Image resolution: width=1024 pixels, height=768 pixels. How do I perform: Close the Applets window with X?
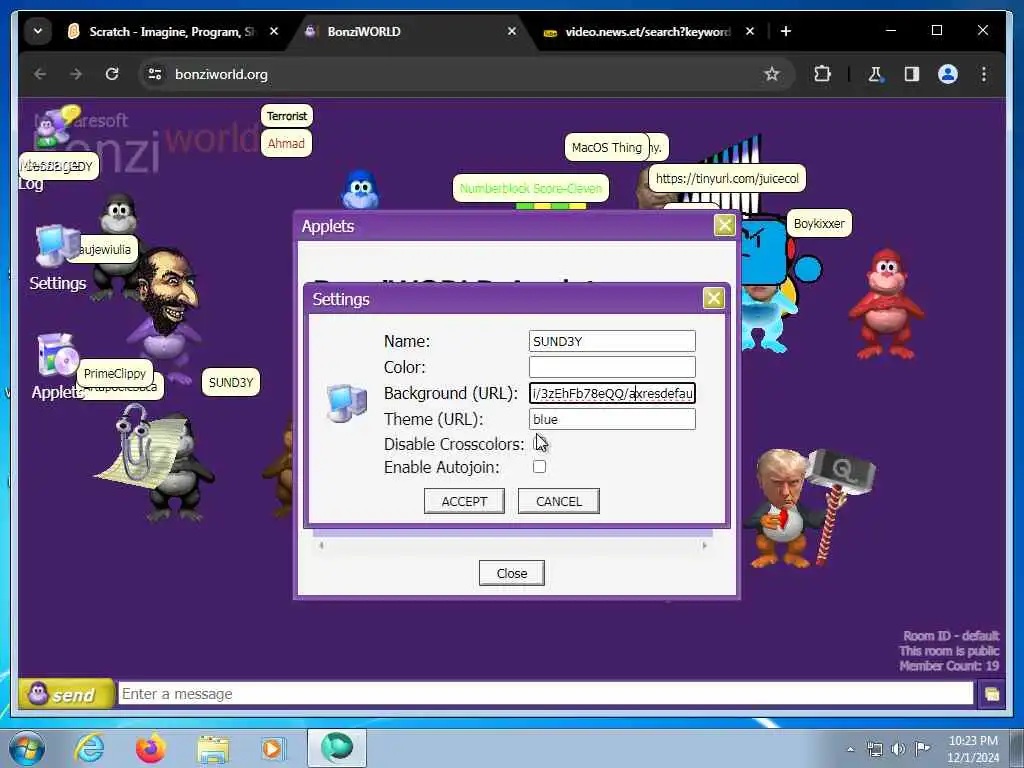tap(724, 225)
